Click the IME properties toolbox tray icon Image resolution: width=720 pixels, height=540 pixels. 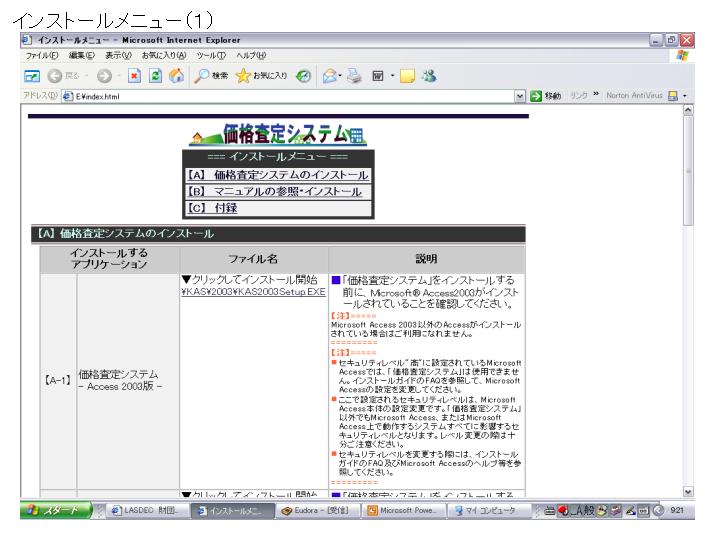pos(616,510)
